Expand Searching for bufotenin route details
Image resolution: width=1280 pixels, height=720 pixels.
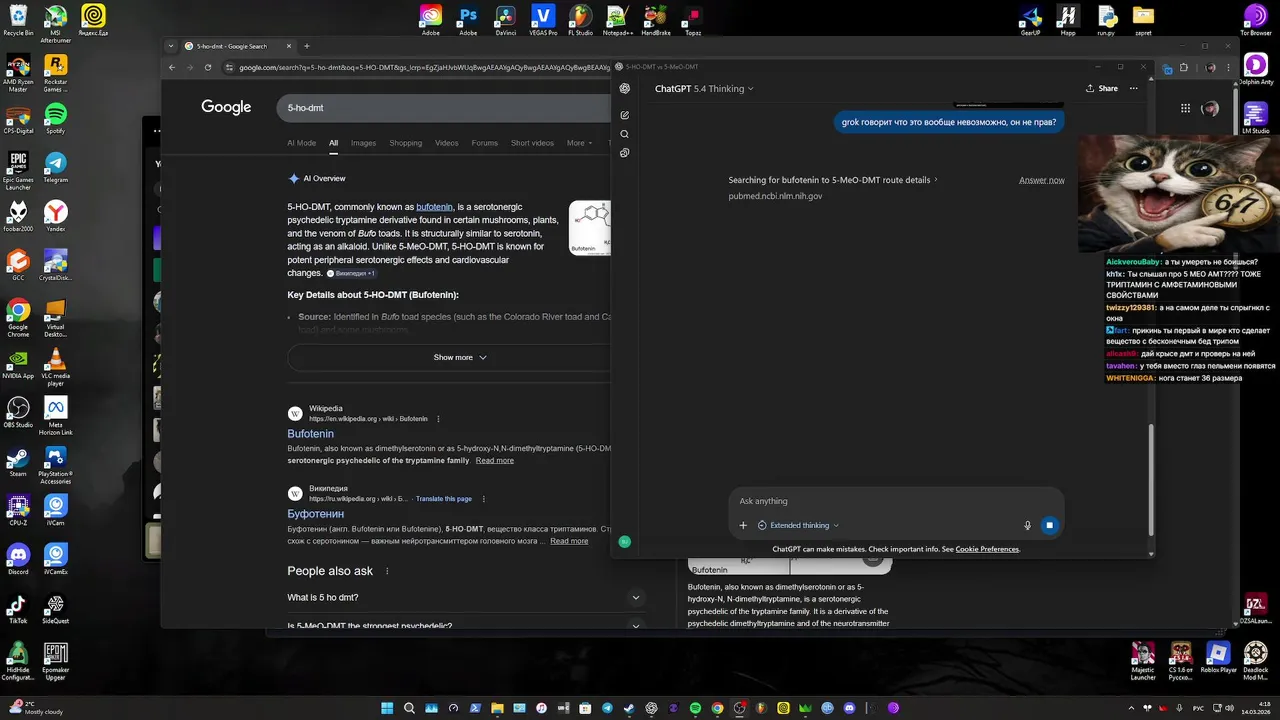click(833, 180)
